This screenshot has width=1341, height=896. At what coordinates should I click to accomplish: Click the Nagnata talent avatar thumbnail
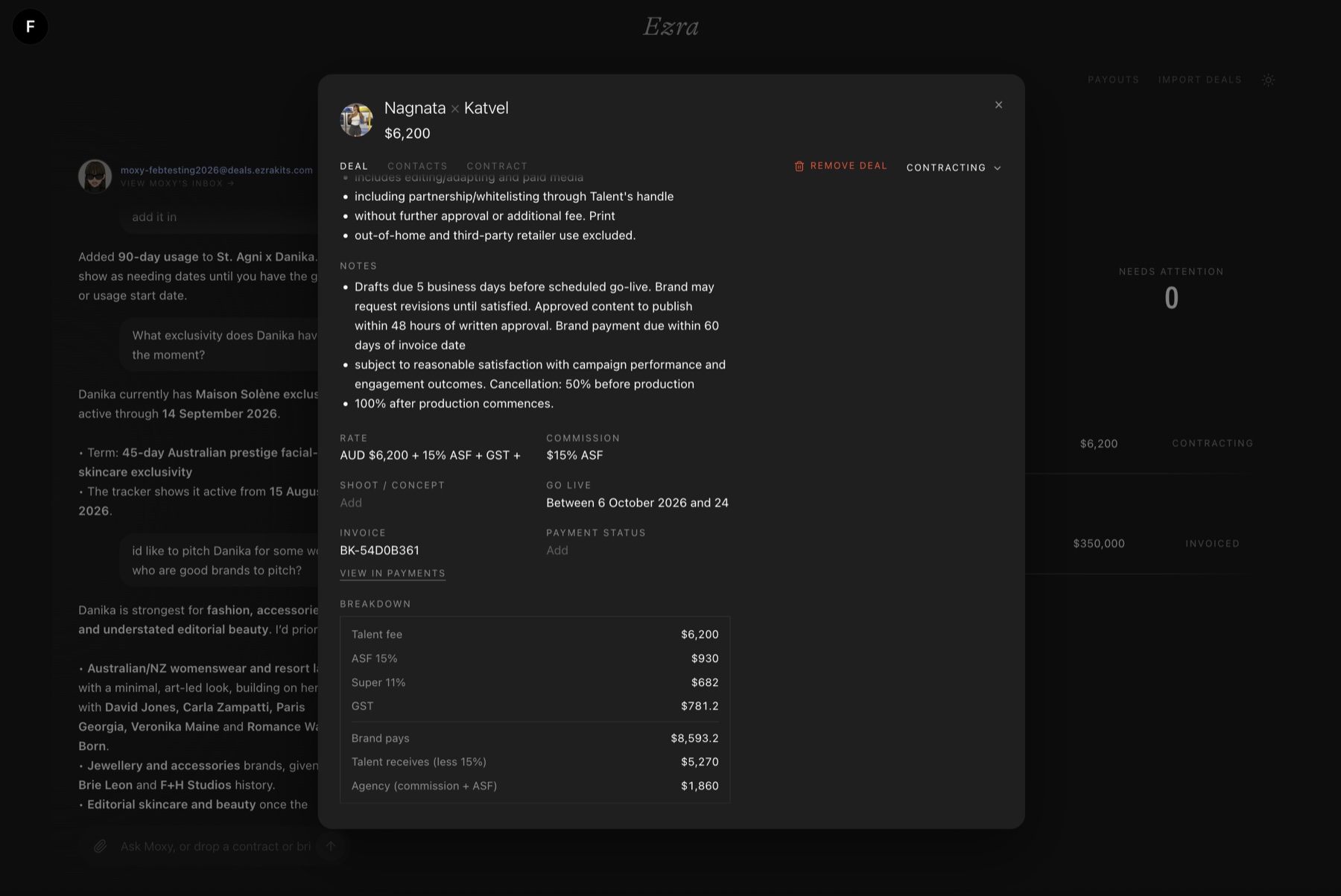356,120
